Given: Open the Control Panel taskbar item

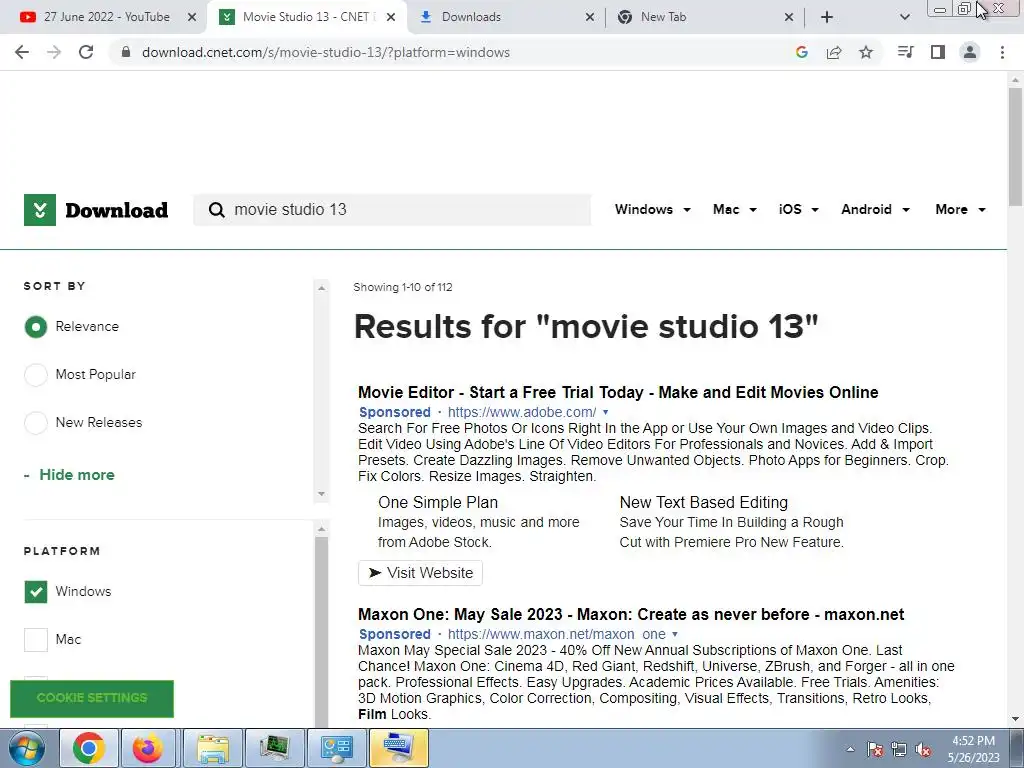Looking at the screenshot, I should pos(337,748).
